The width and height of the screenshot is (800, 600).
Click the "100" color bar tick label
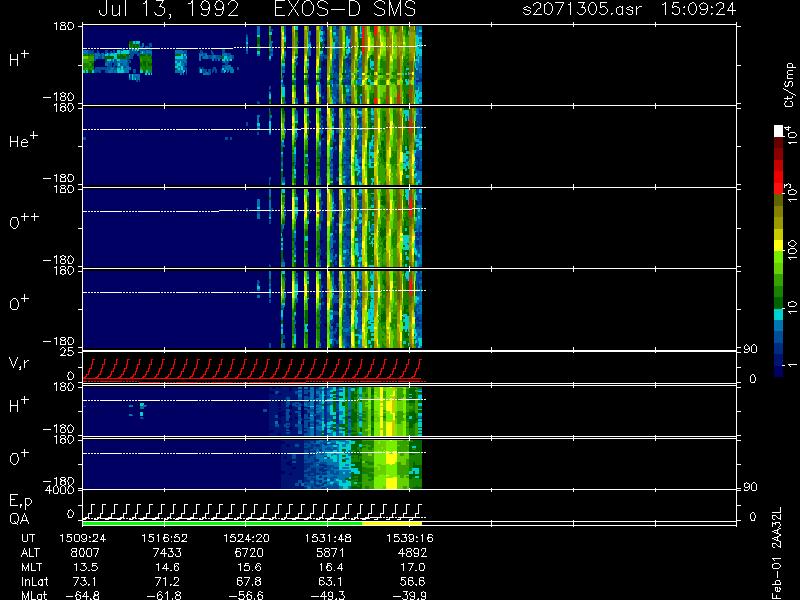pos(791,251)
